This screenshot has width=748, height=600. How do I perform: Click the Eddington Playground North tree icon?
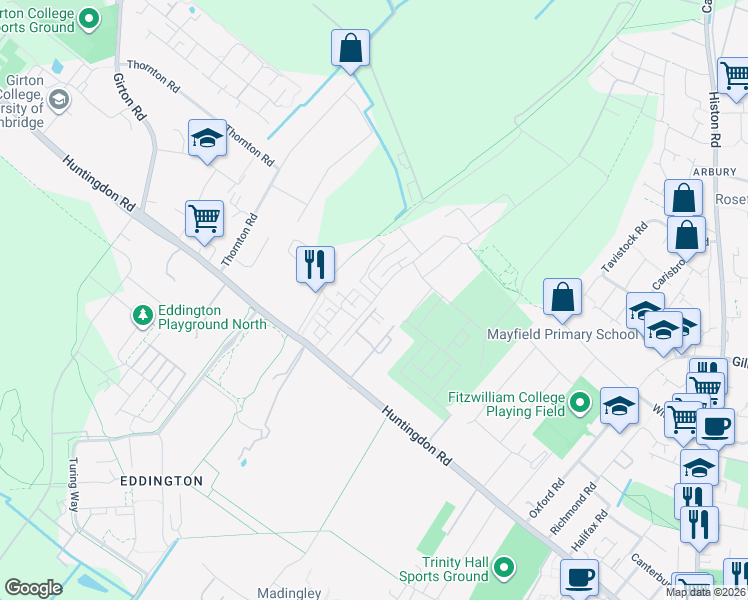tap(143, 316)
